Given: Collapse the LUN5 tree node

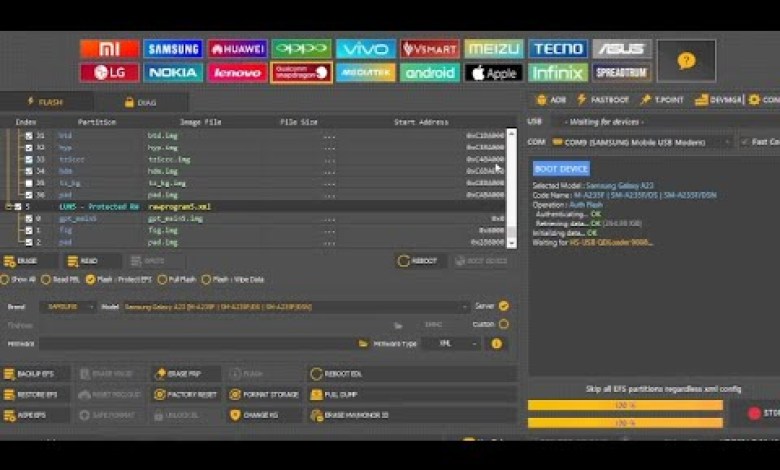Looking at the screenshot, I should pyautogui.click(x=8, y=206).
